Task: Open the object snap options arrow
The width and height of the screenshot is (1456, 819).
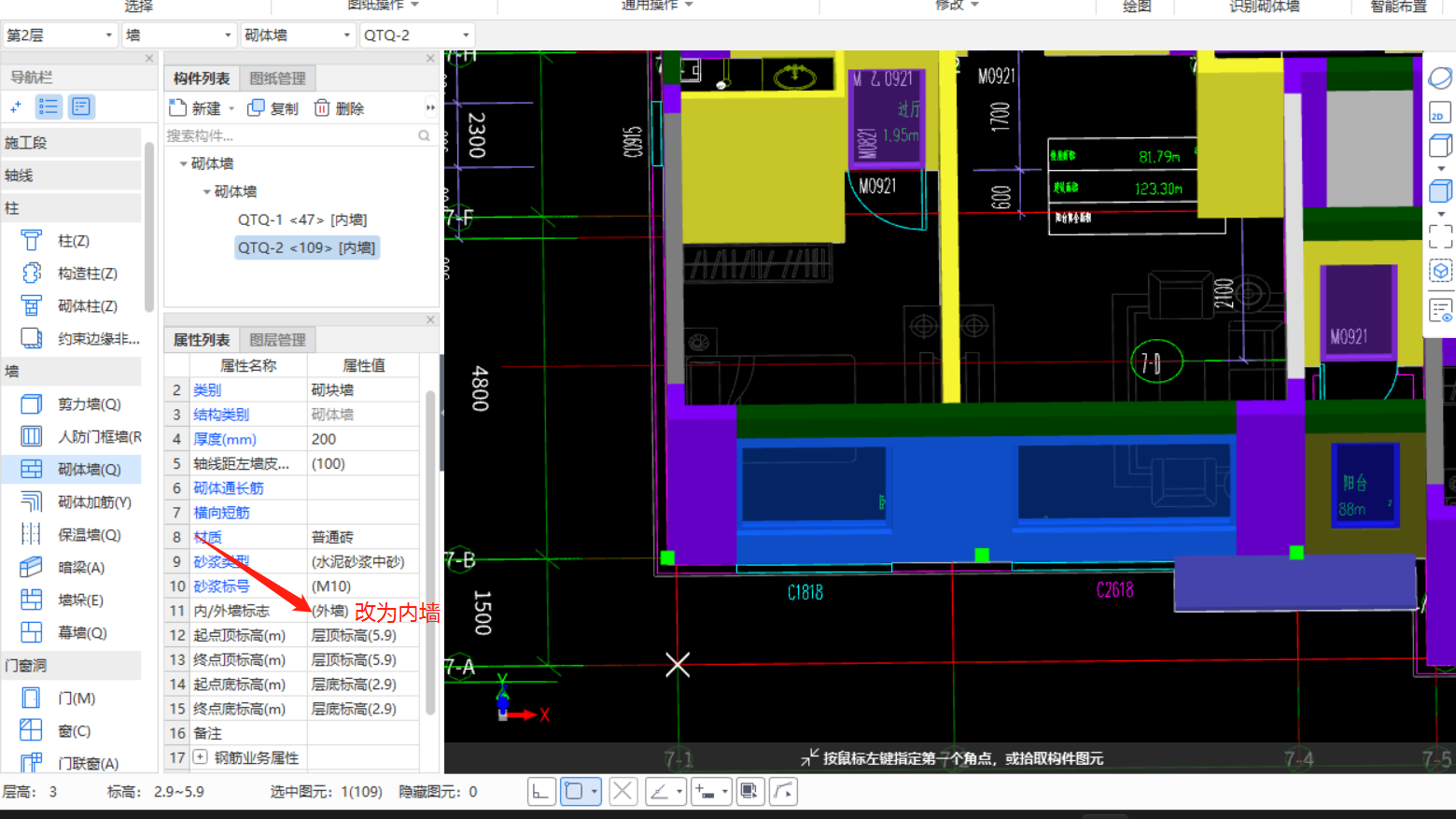Action: click(595, 792)
